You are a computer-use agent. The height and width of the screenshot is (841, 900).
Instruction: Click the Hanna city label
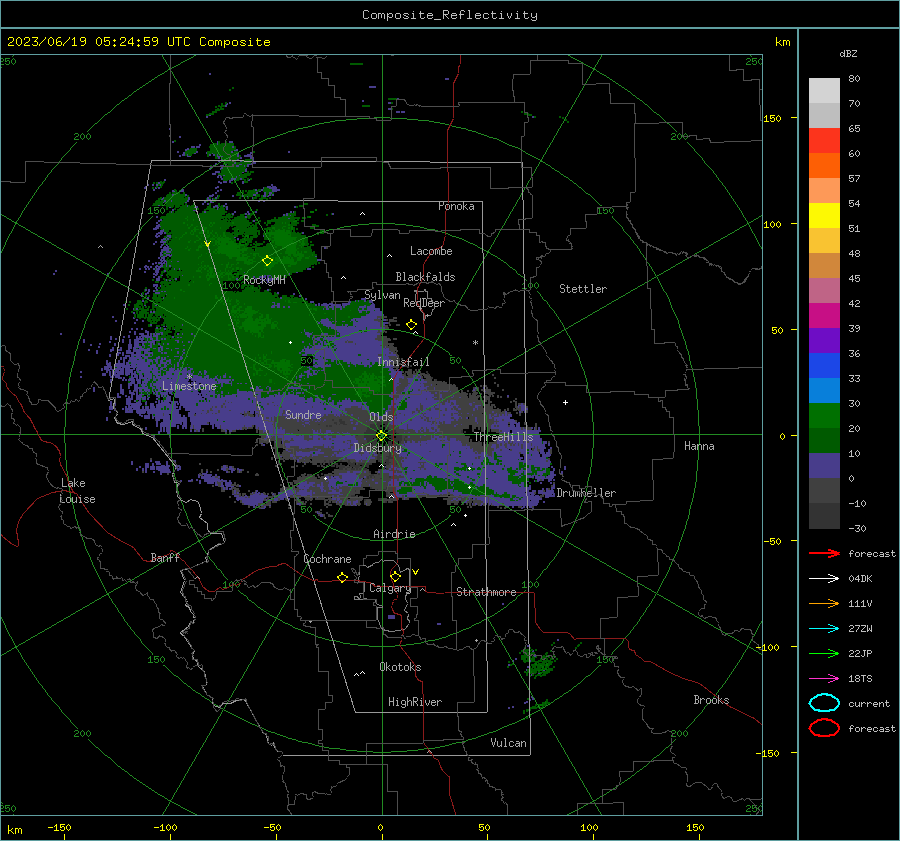pyautogui.click(x=699, y=446)
